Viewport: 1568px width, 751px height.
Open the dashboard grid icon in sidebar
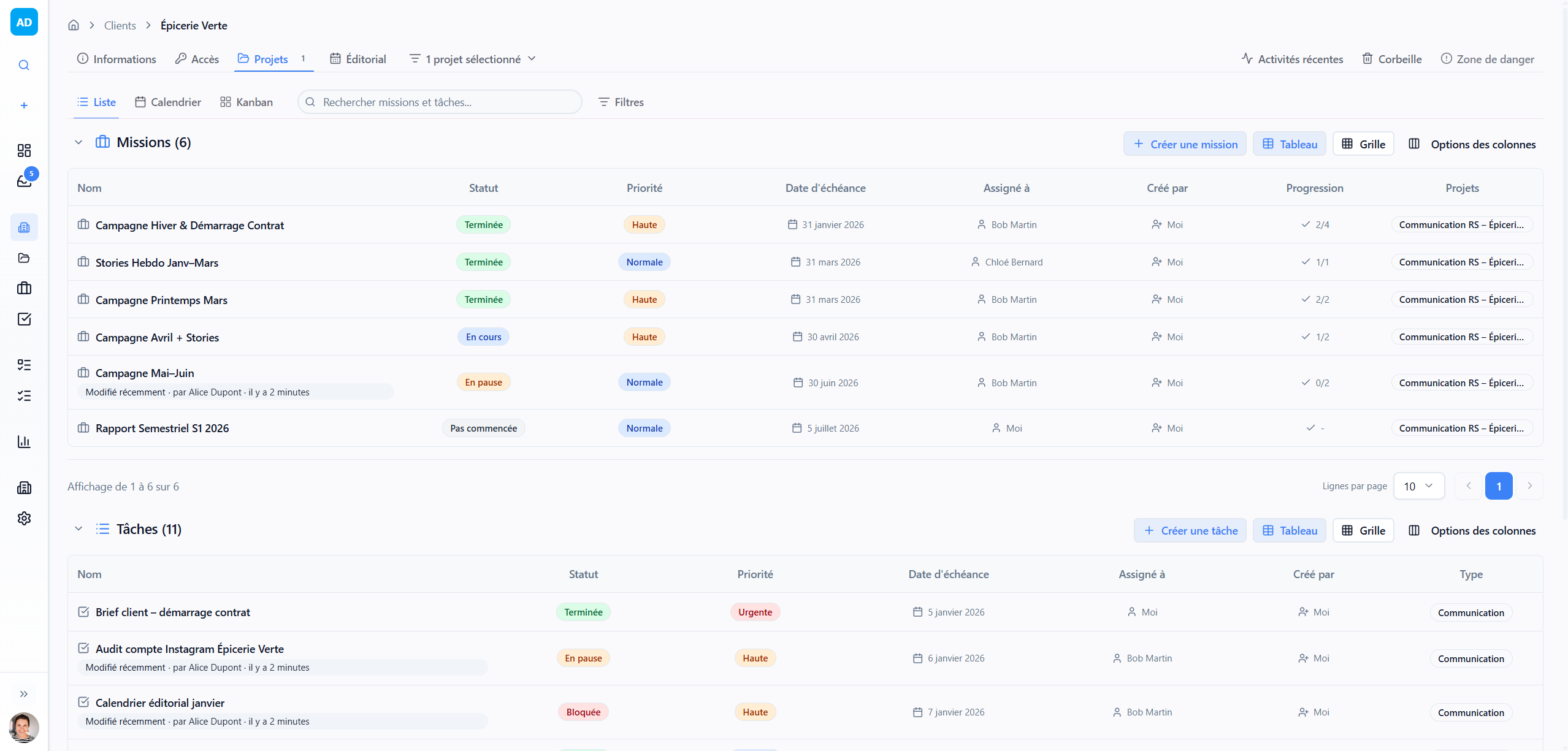[24, 150]
